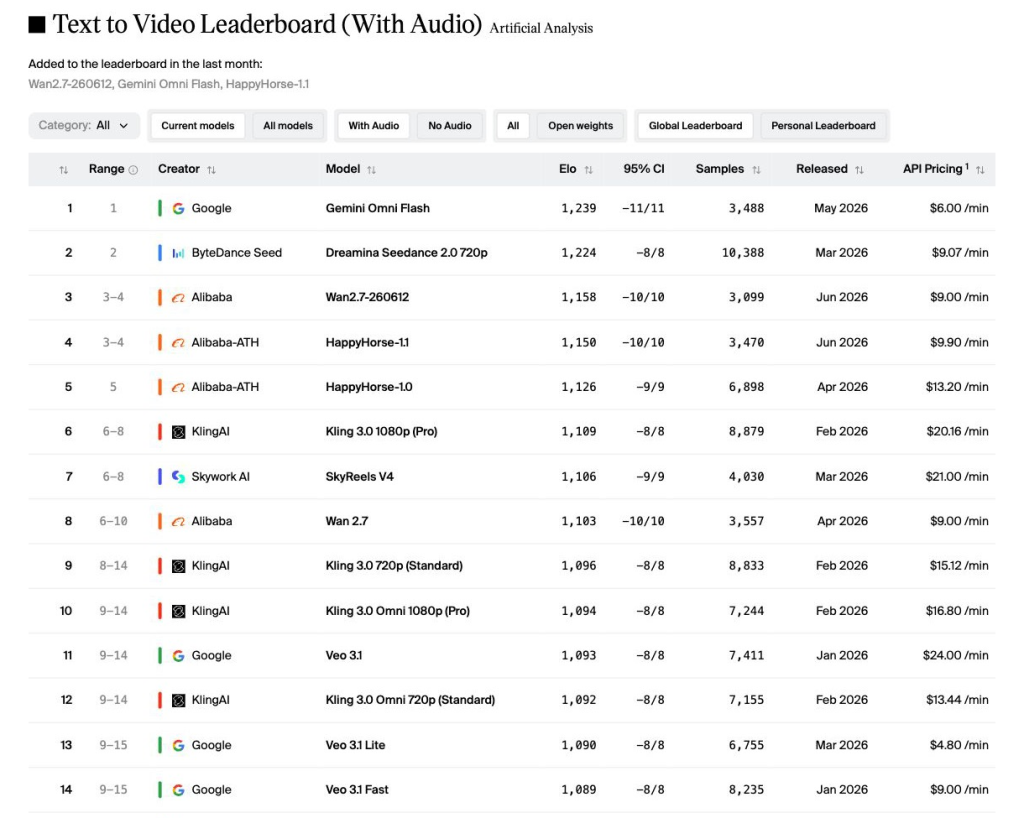Open the SkyReels V4 model entry
1024x818 pixels.
[x=359, y=477]
